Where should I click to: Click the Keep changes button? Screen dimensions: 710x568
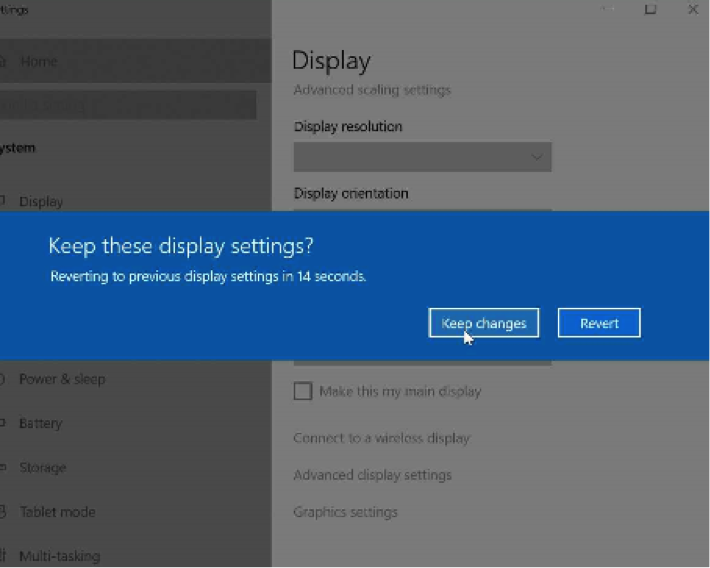(484, 323)
